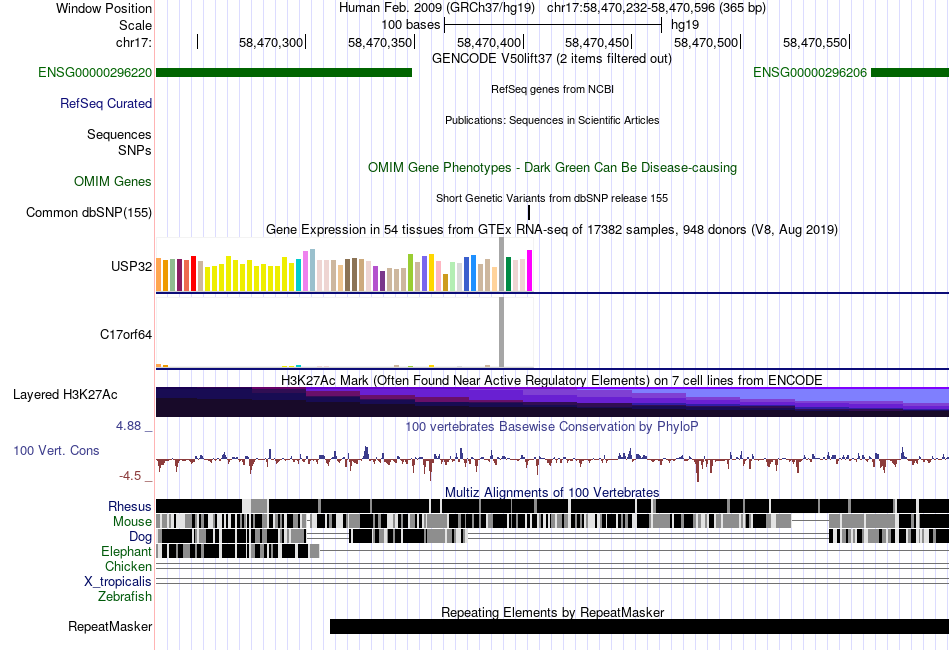Click the Publications Sequences in Scientific Articles title

click(552, 120)
